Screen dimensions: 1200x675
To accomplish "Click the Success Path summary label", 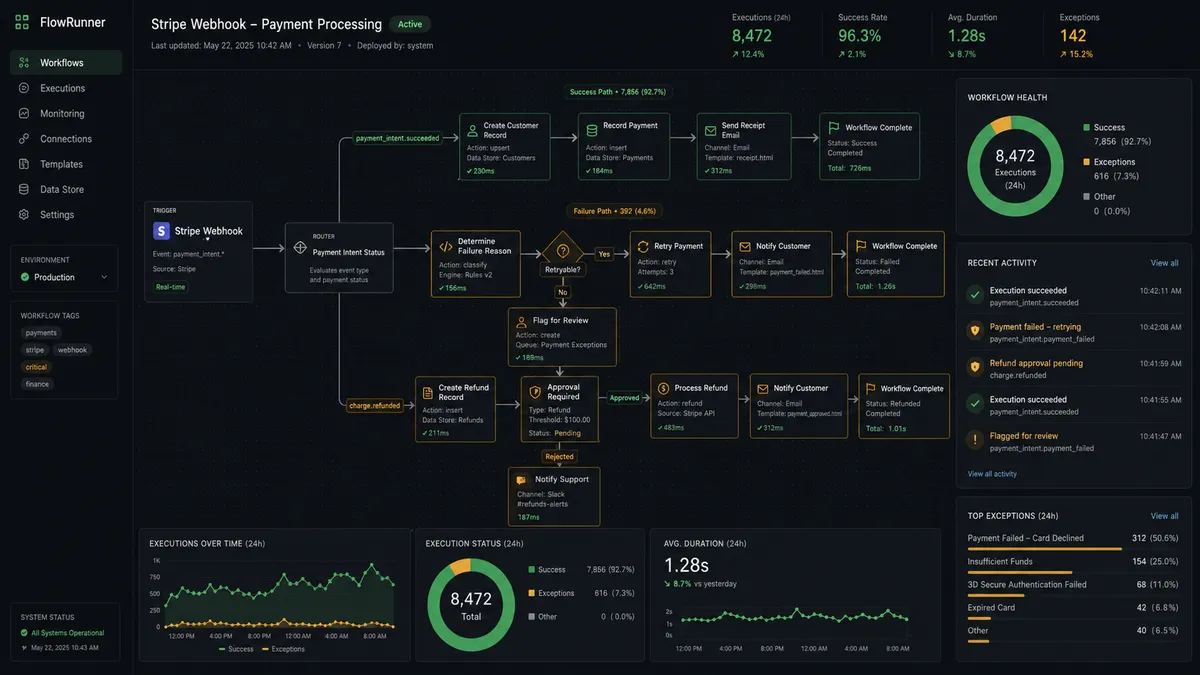I will [618, 91].
